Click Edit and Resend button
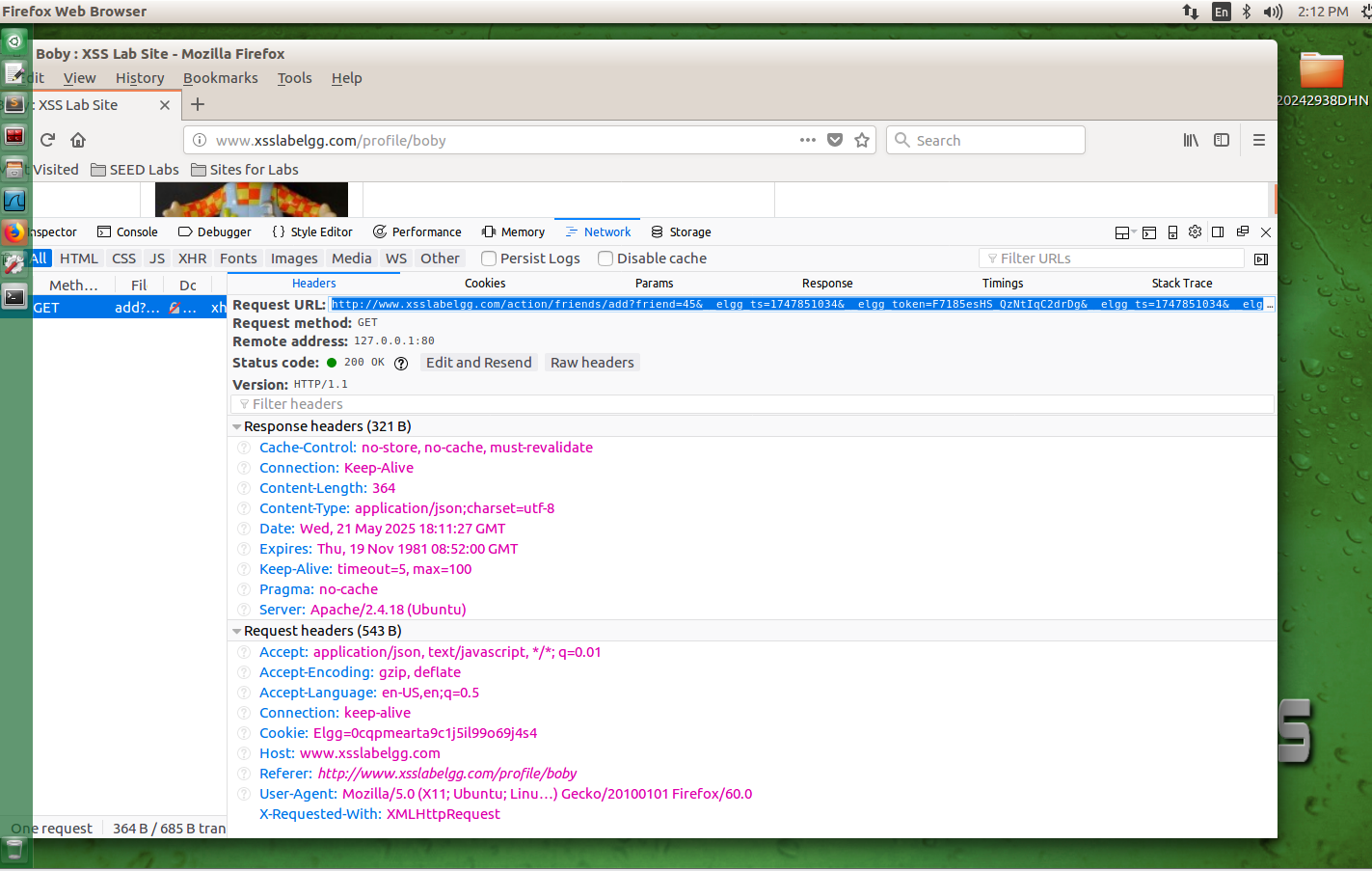 [x=479, y=363]
